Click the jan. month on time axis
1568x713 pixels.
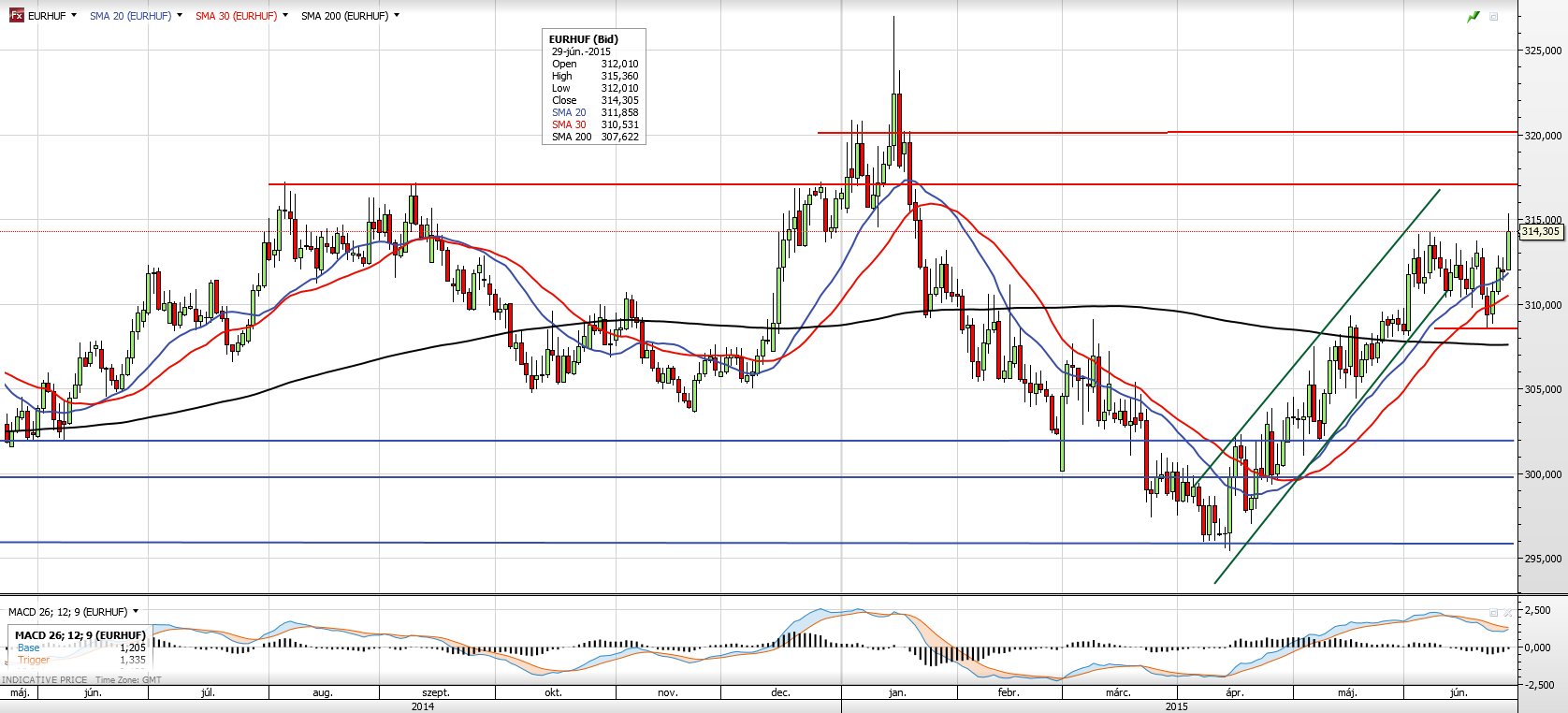(897, 692)
